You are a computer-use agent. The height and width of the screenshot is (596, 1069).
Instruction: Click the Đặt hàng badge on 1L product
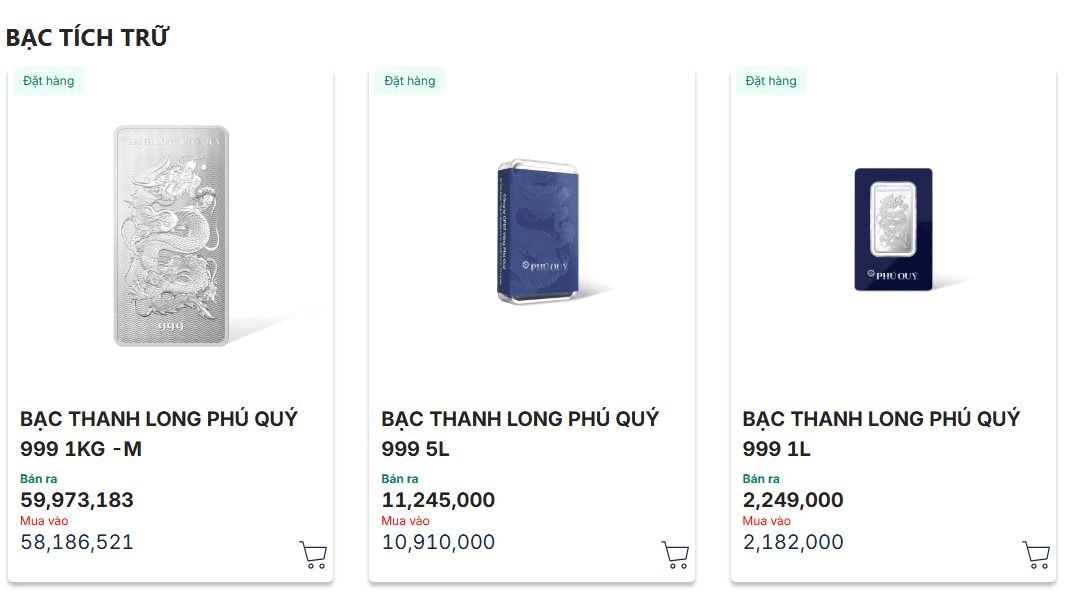[771, 81]
